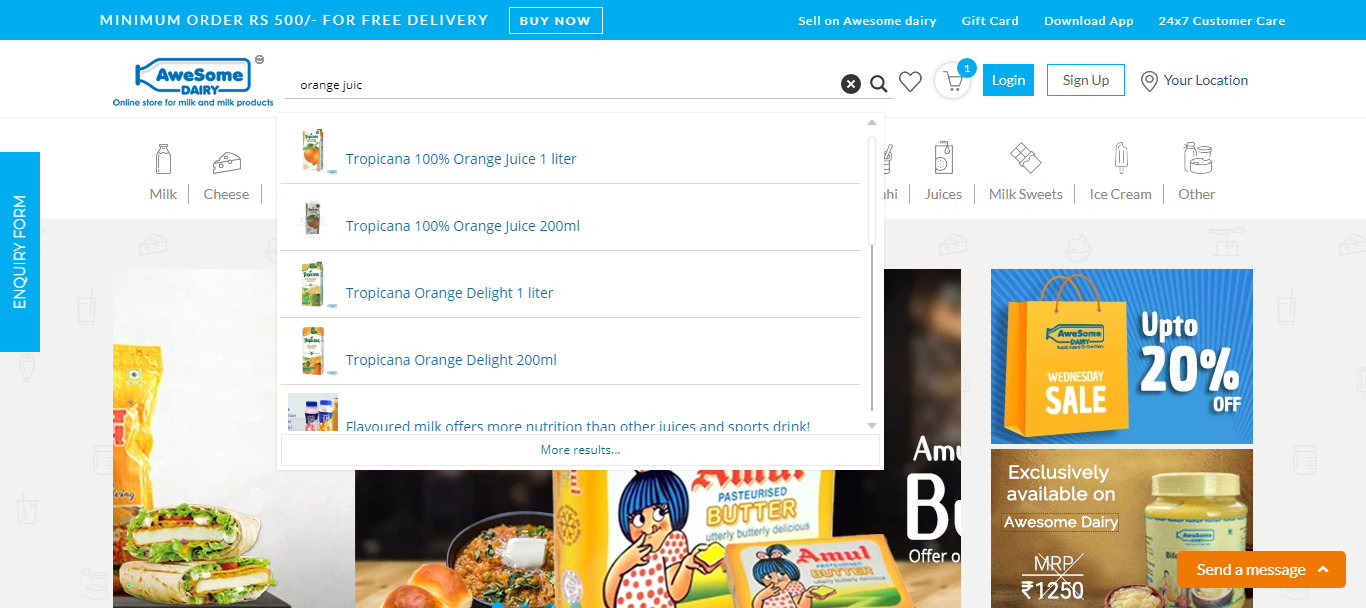Click the Tropicana Orange Juice 1 liter product image

pyautogui.click(x=313, y=151)
